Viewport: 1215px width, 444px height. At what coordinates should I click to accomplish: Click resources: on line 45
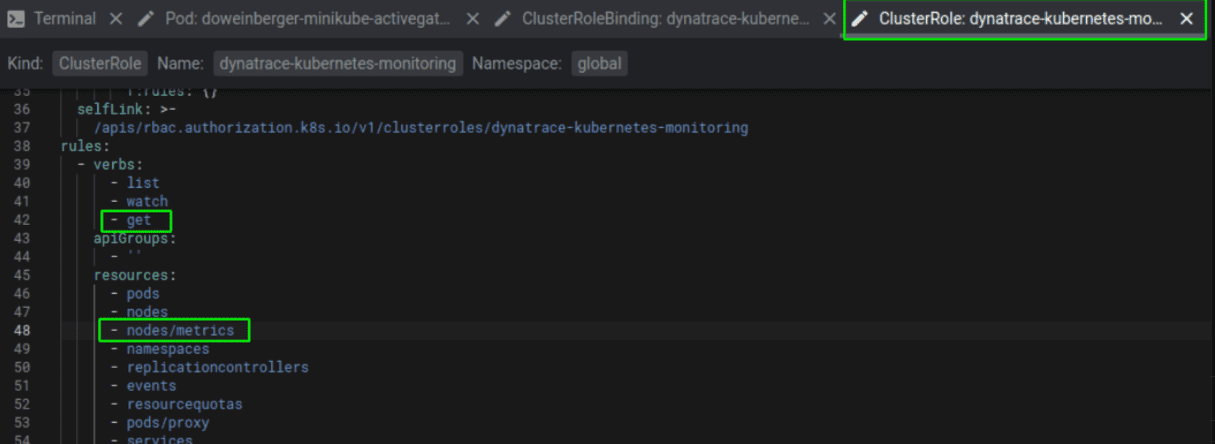tap(135, 275)
